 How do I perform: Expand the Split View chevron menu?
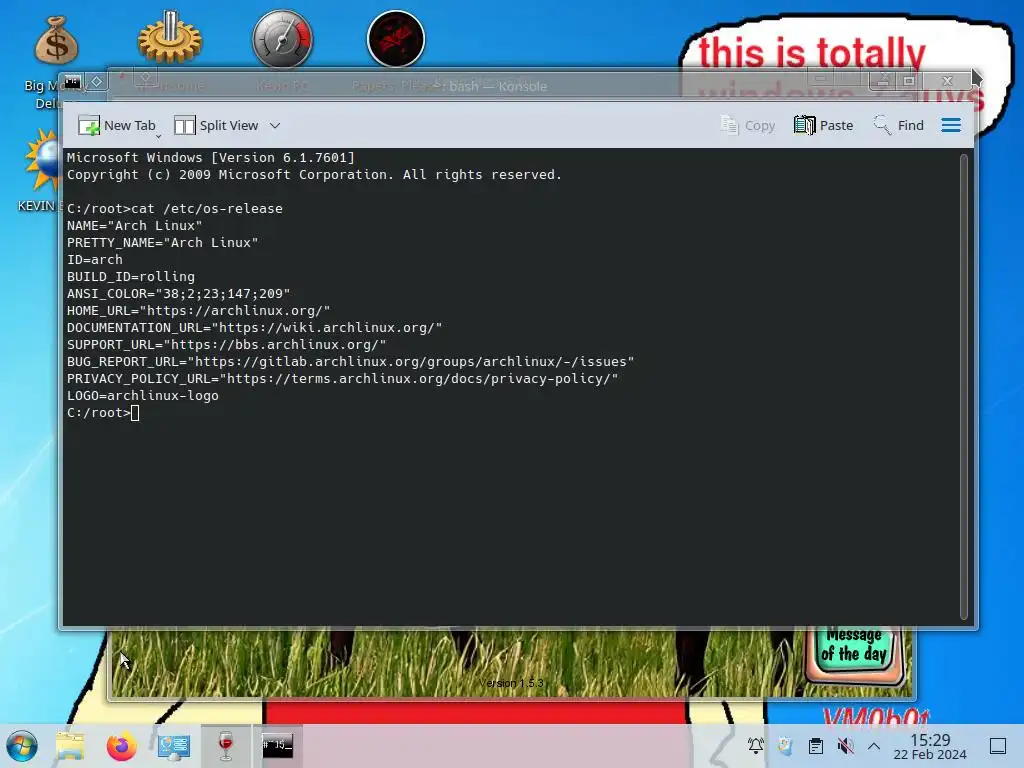tap(275, 125)
